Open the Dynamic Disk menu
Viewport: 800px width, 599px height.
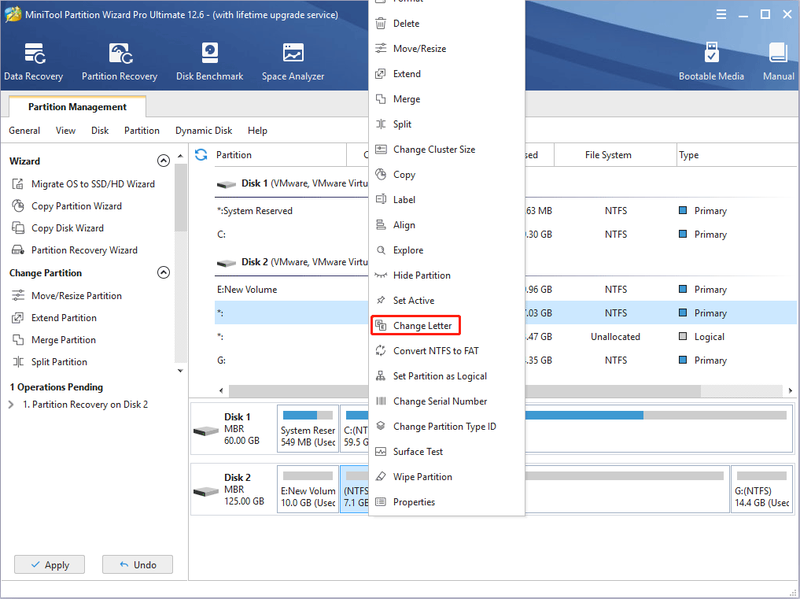click(204, 131)
